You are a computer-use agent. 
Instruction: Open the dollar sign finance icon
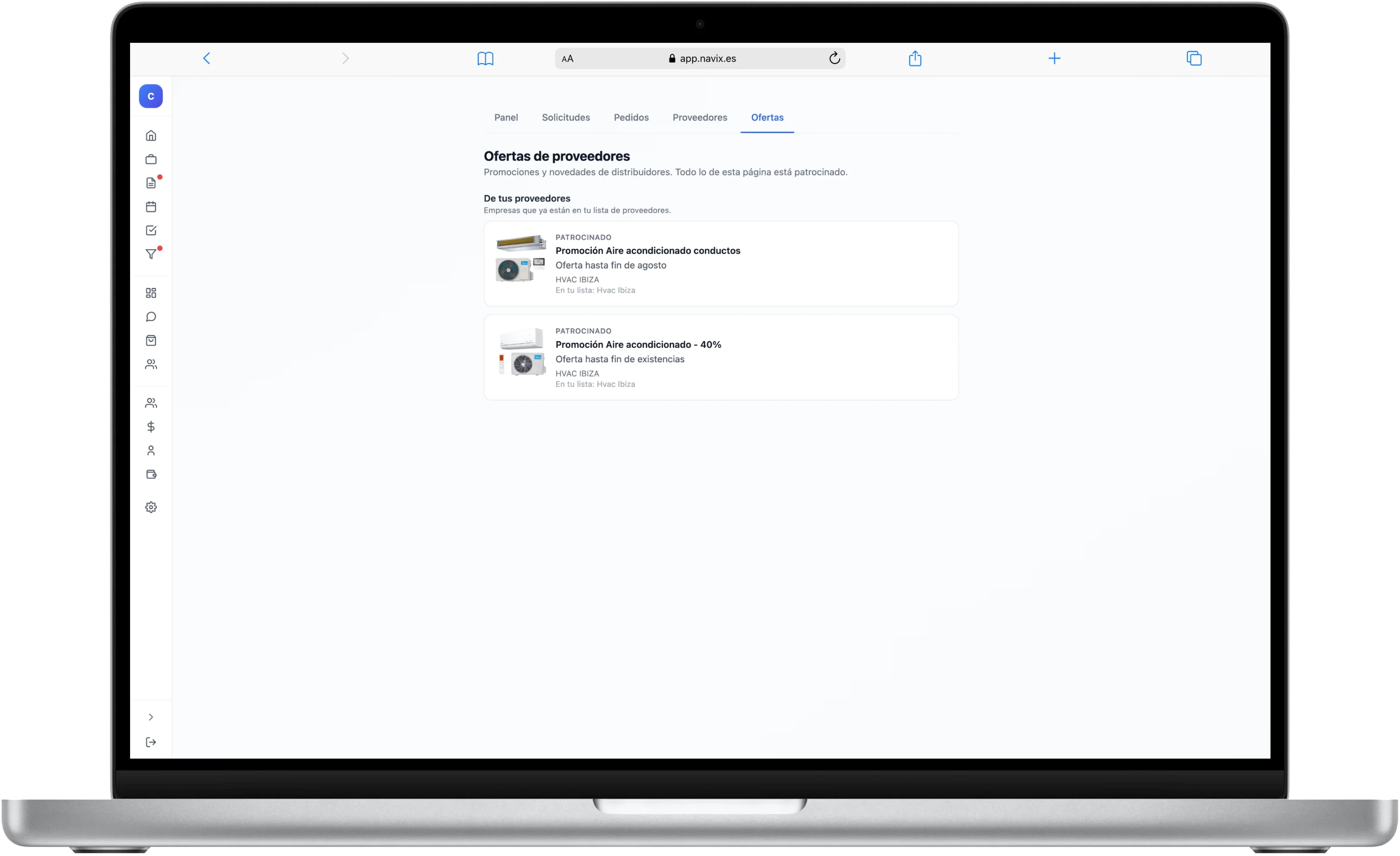[x=151, y=427]
